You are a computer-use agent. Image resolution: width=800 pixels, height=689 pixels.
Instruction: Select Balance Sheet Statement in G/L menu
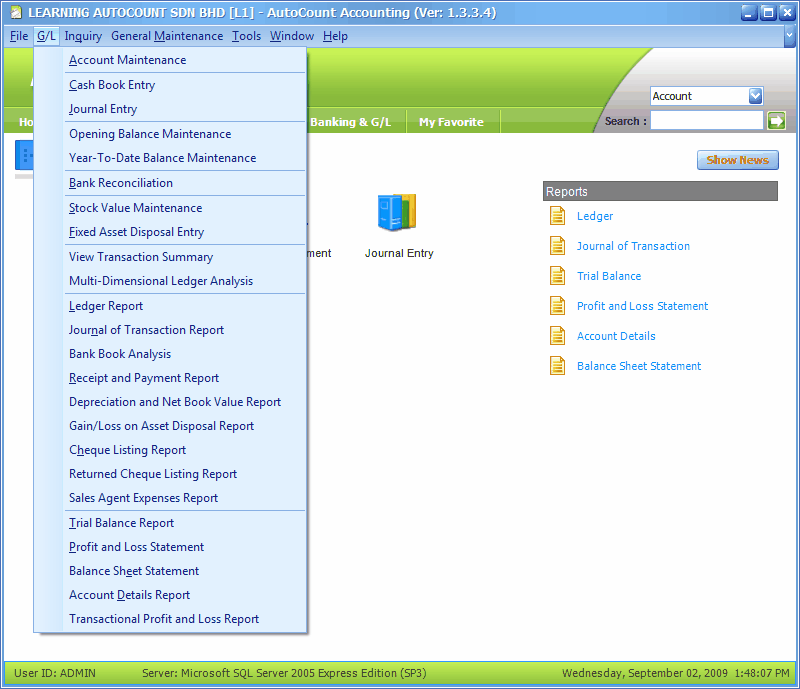tap(185, 571)
